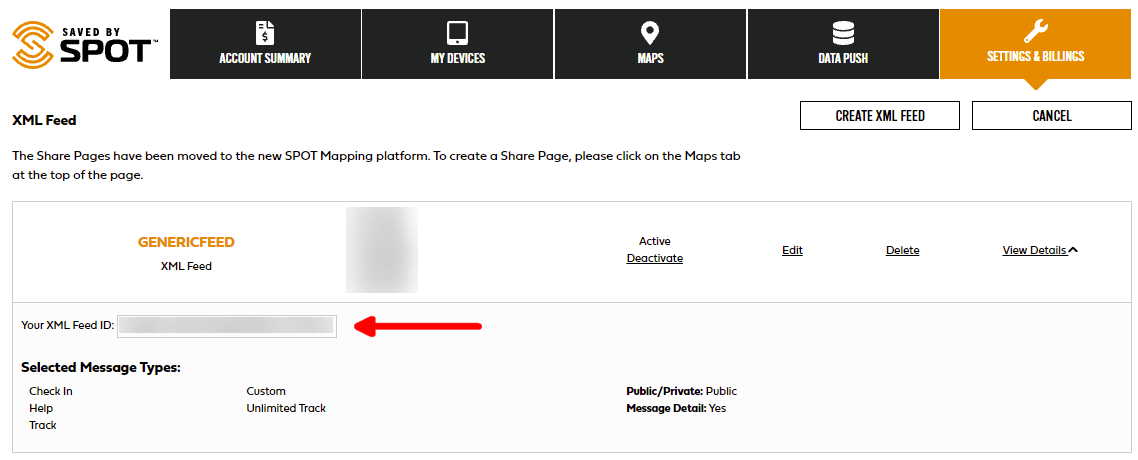Image resolution: width=1138 pixels, height=460 pixels.
Task: Click the Data Push database icon
Action: [x=842, y=32]
